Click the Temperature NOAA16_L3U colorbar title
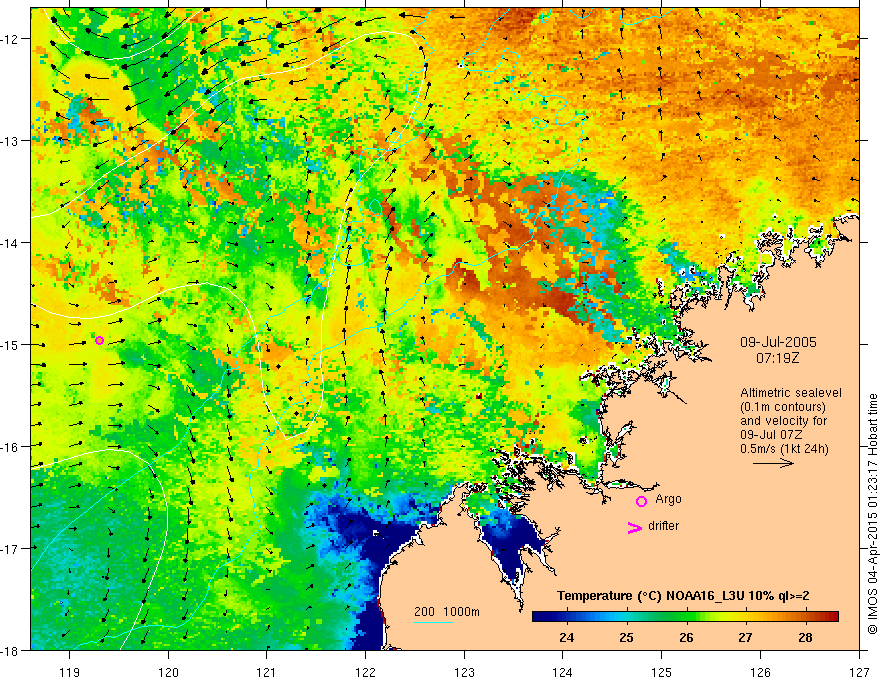 pyautogui.click(x=683, y=596)
